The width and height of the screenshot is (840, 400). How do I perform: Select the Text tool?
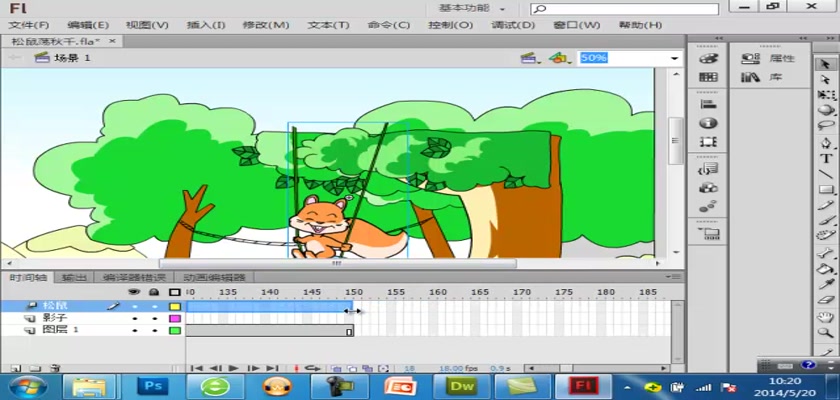tap(826, 159)
